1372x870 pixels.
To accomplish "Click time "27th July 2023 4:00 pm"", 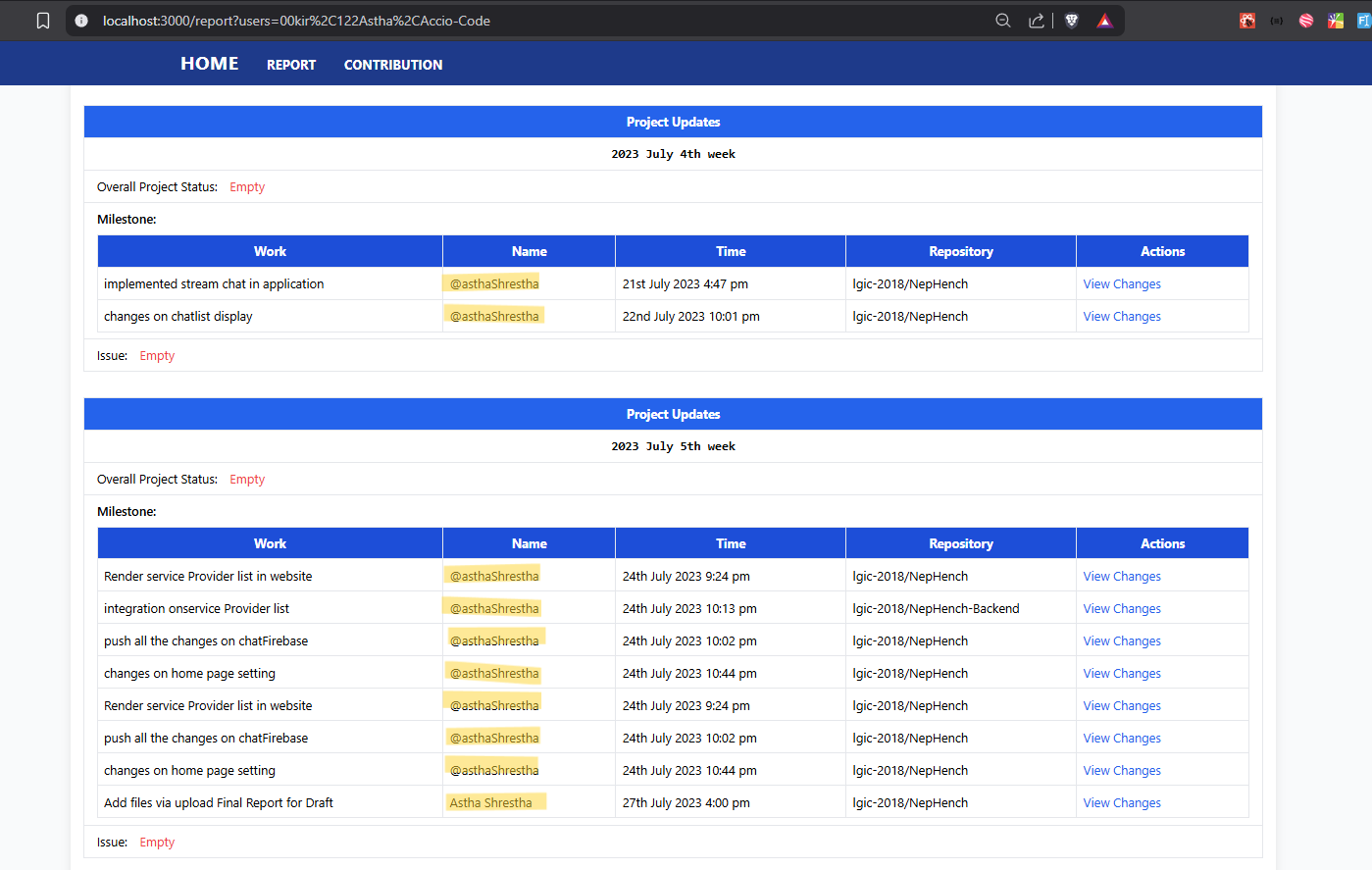I will (686, 803).
